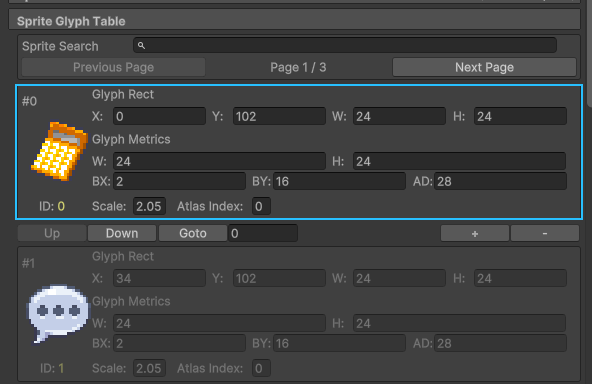The image size is (592, 384).
Task: Click Glyph Metrics H field of sprite #1
Action: pyautogui.click(x=459, y=323)
